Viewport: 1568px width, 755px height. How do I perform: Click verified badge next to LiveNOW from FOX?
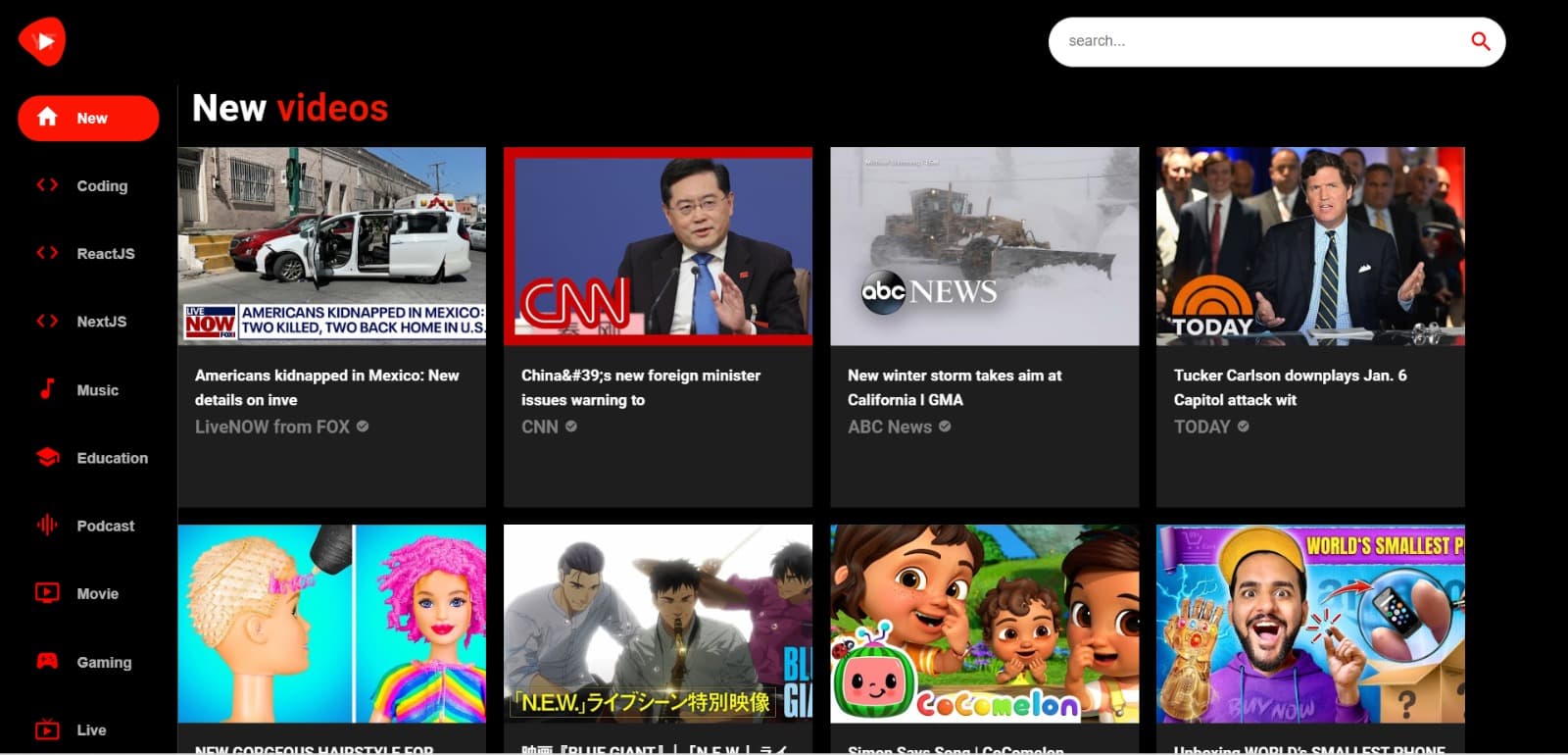pyautogui.click(x=363, y=427)
